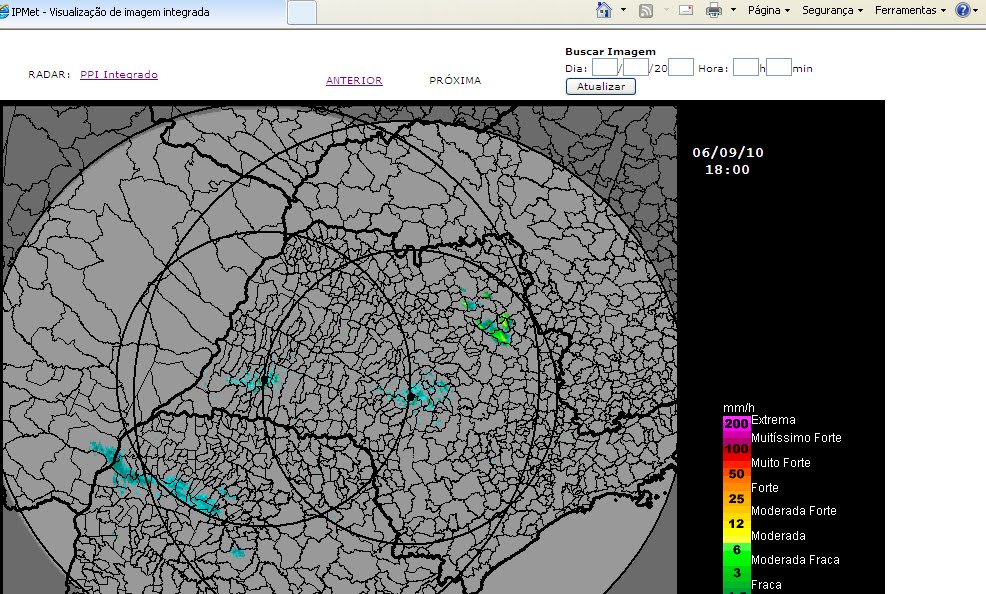This screenshot has width=986, height=594.
Task: Click the orange 50 legend swatch
Action: point(736,474)
